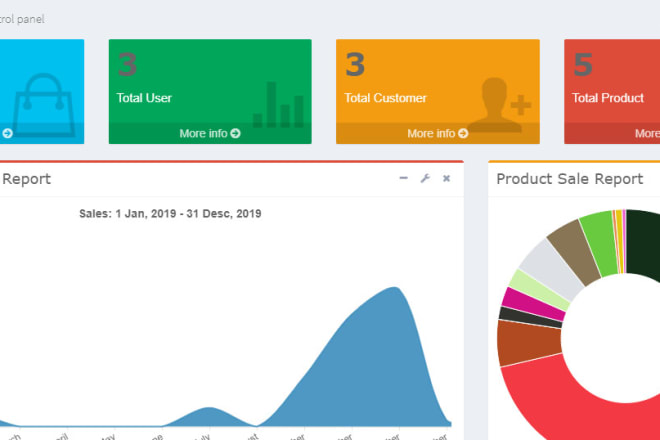660x440 pixels.
Task: Select the tan-brown donut chart segment
Action: pyautogui.click(x=575, y=253)
